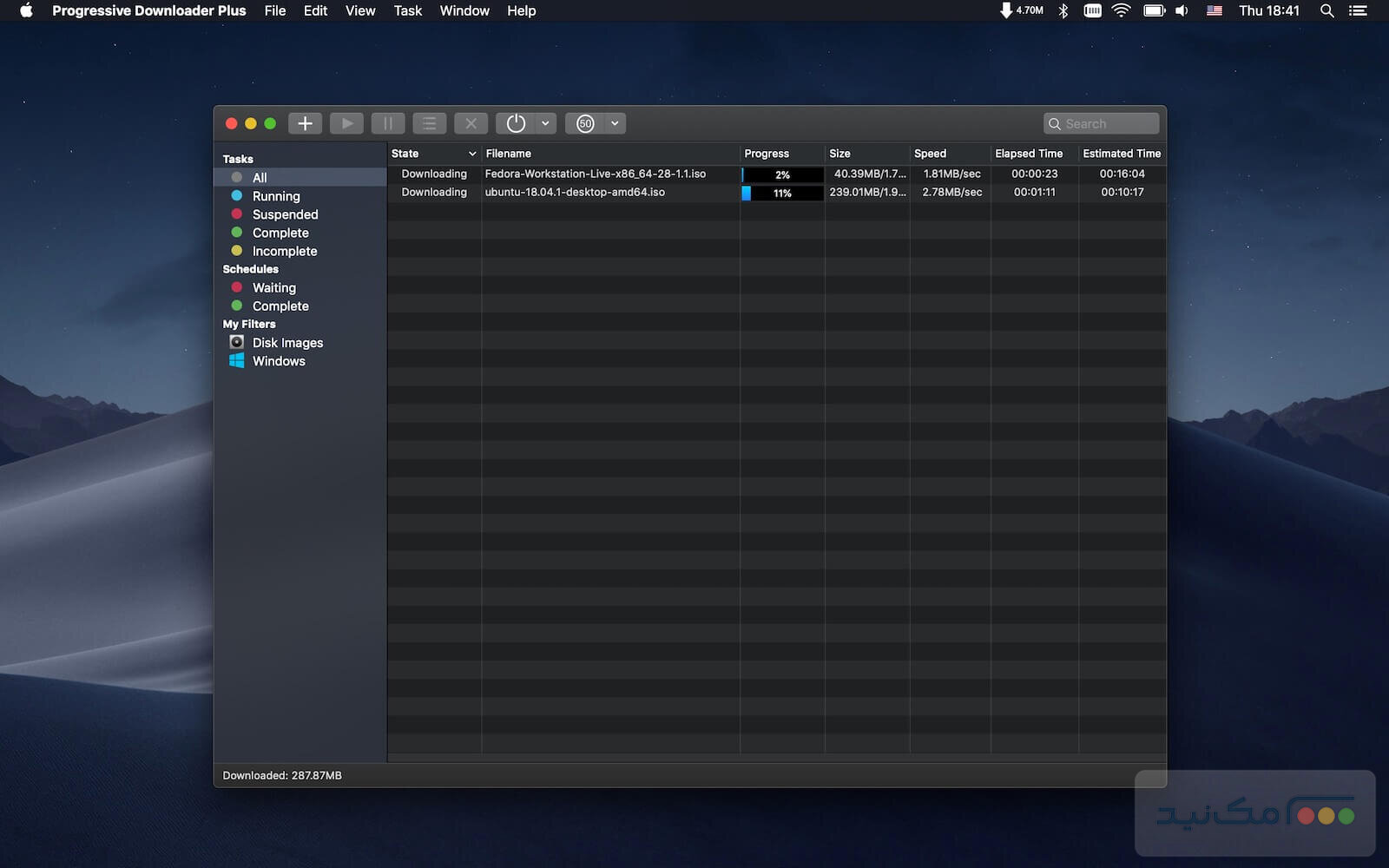1389x868 pixels.
Task: Select the Fedora Workstation download row
Action: coord(596,174)
